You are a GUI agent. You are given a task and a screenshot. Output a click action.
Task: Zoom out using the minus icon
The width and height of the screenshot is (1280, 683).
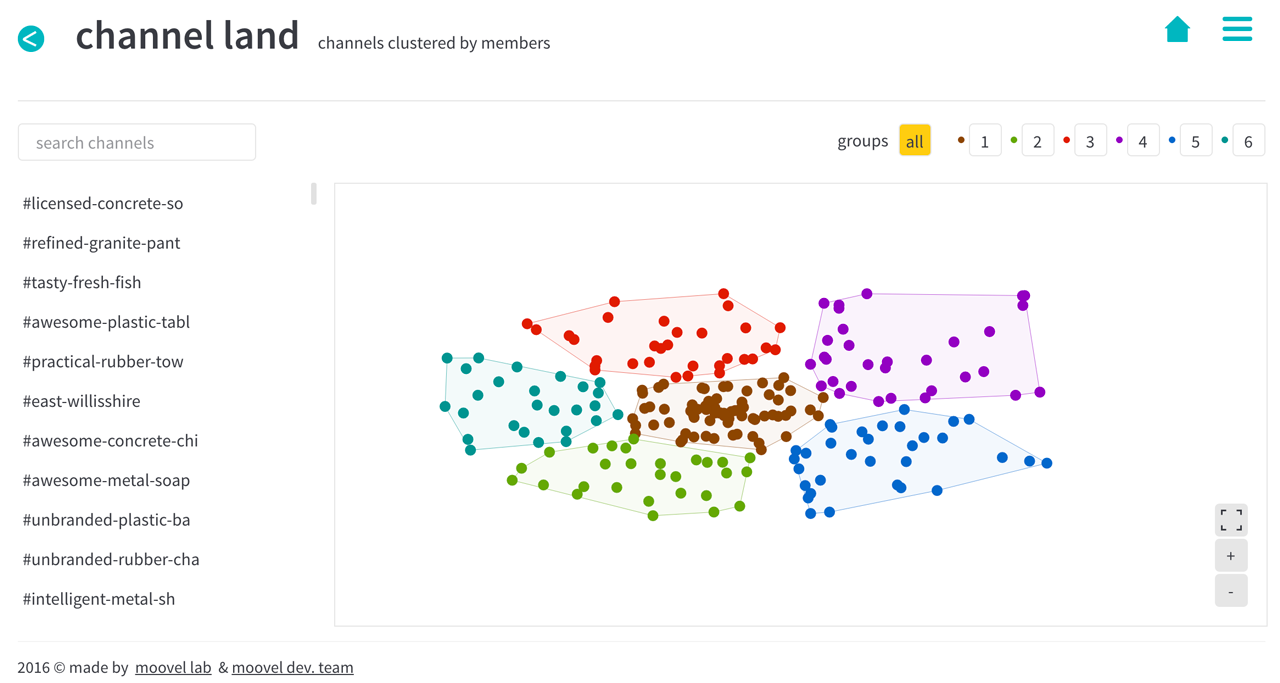(1230, 590)
